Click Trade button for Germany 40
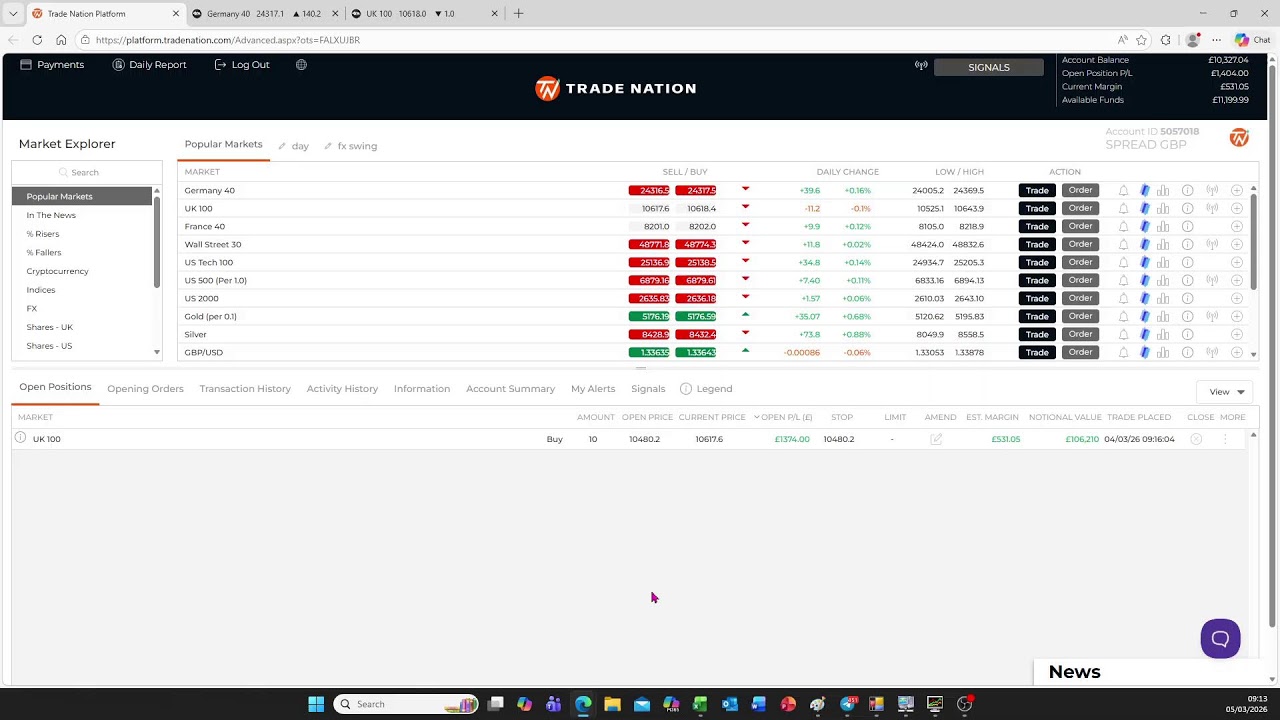This screenshot has width=1280, height=720. point(1037,190)
